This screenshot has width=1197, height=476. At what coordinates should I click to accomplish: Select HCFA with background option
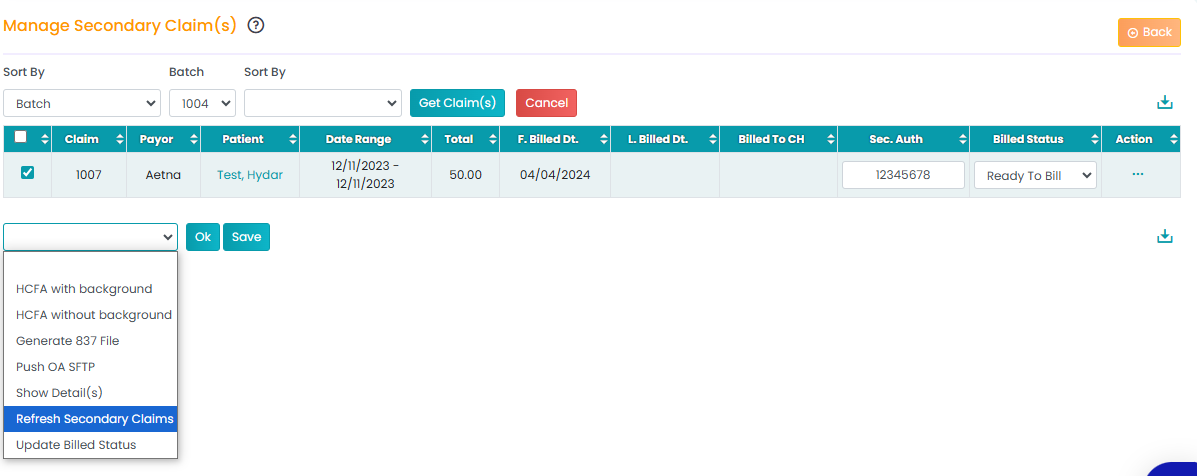click(x=90, y=289)
